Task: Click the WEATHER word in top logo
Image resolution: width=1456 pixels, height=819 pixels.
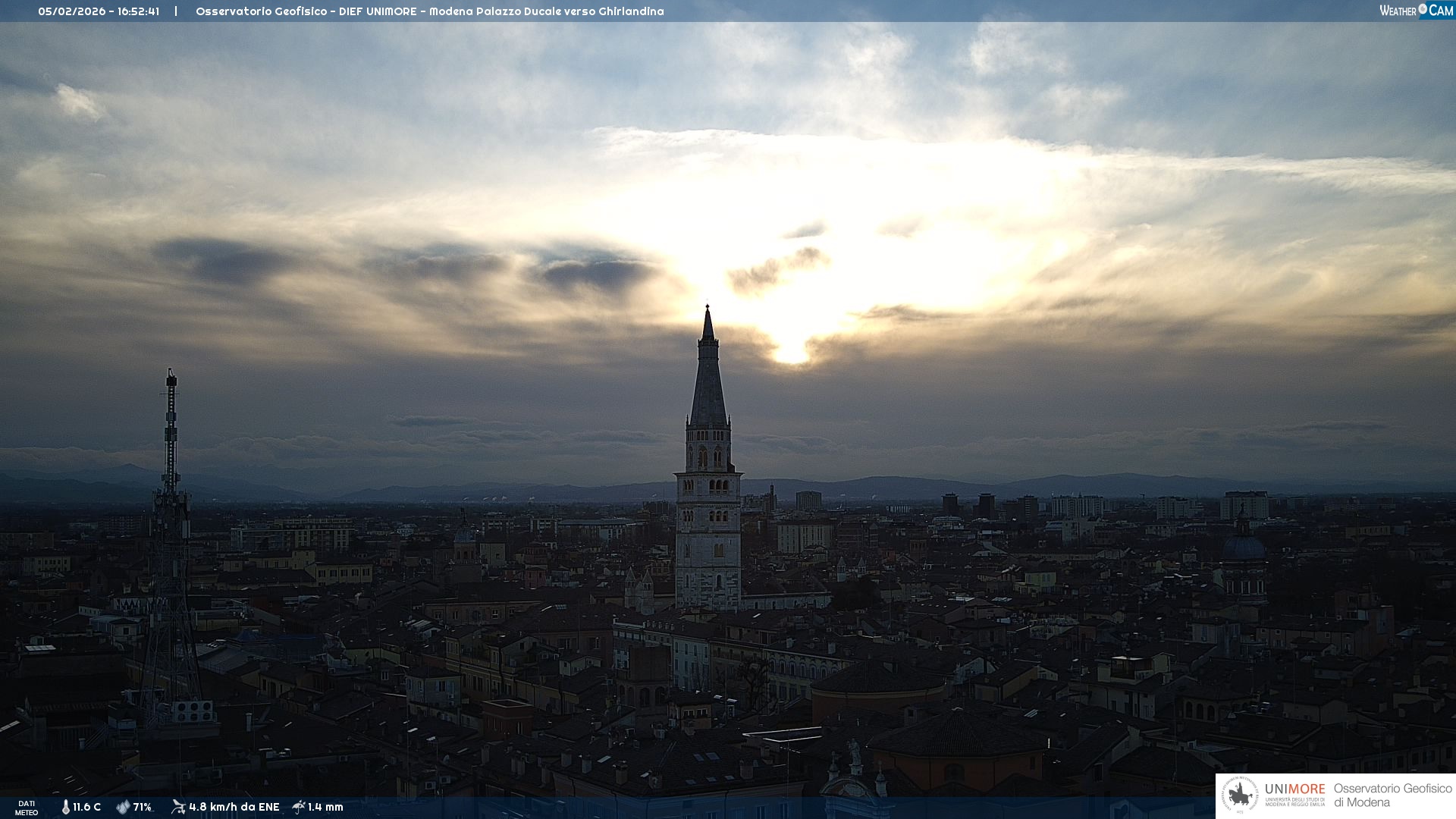Action: point(1398,11)
